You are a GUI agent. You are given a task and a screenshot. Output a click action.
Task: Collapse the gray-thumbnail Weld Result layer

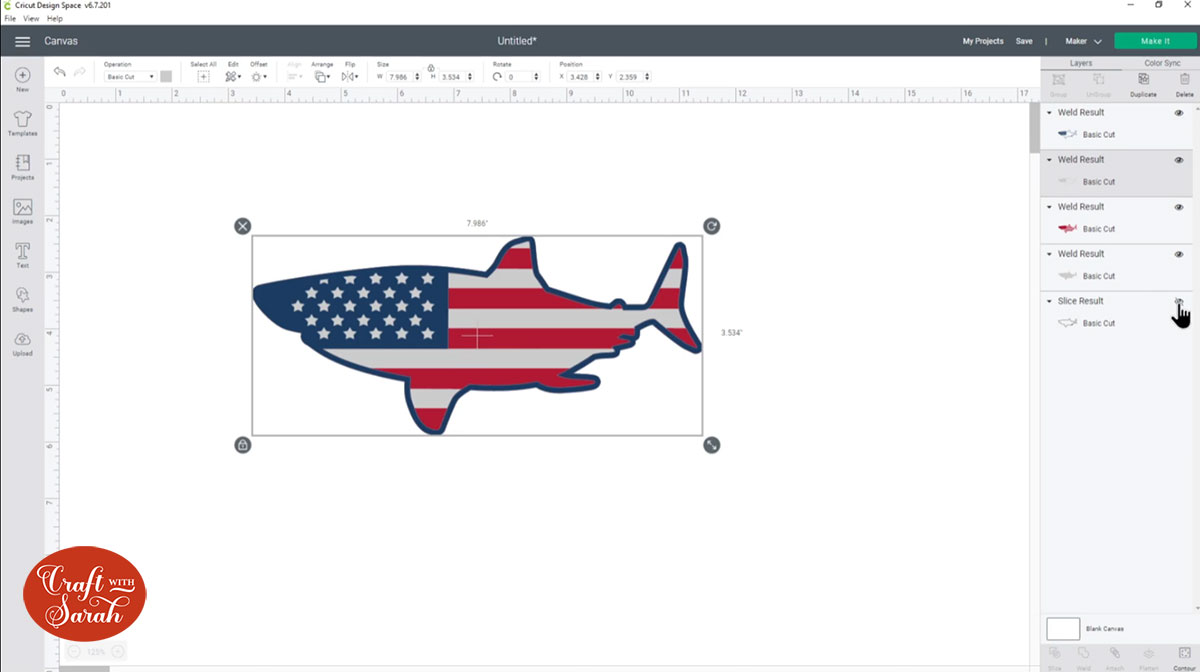pos(1049,254)
